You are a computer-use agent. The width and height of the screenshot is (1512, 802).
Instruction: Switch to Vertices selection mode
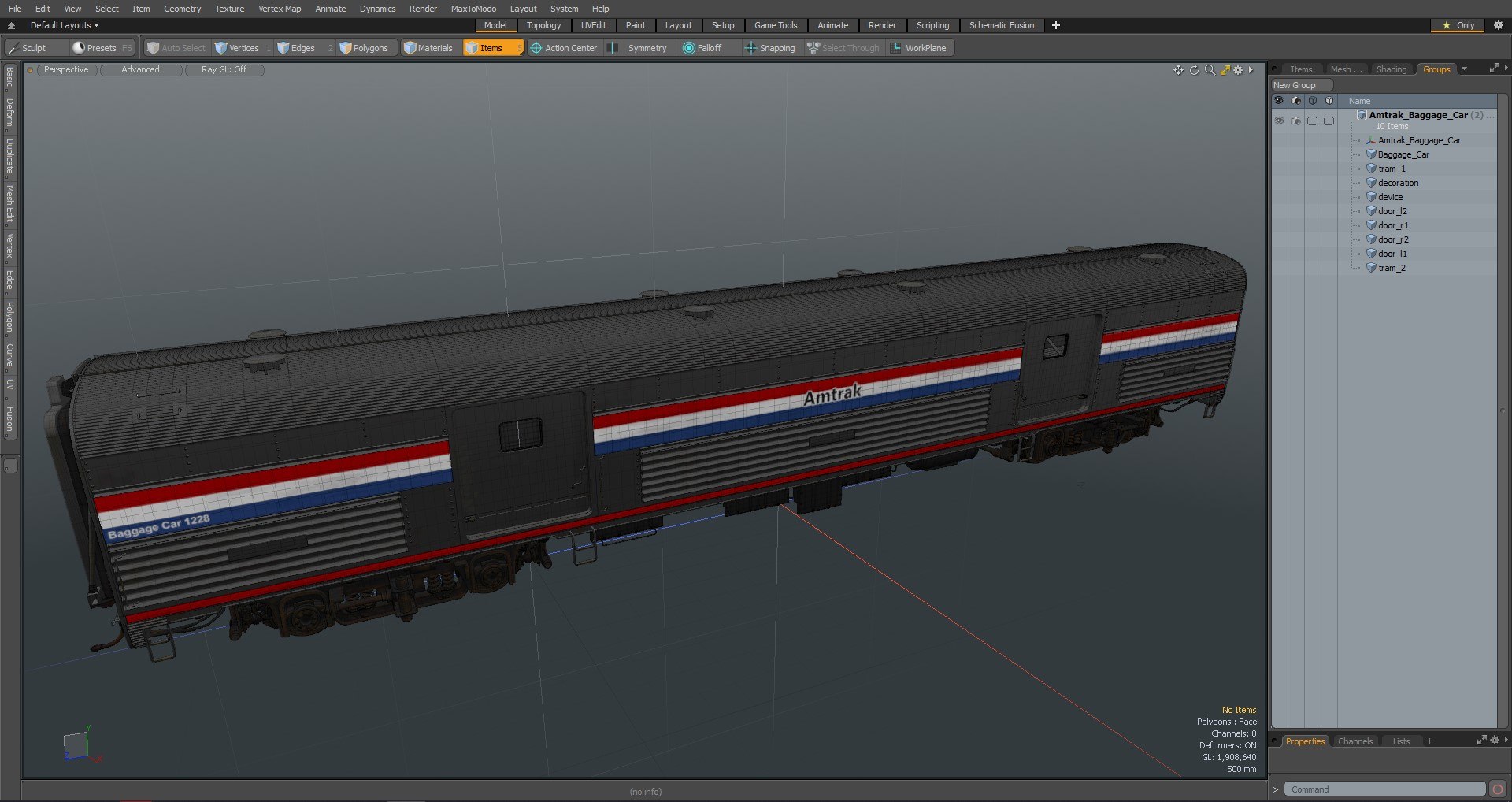(x=237, y=48)
